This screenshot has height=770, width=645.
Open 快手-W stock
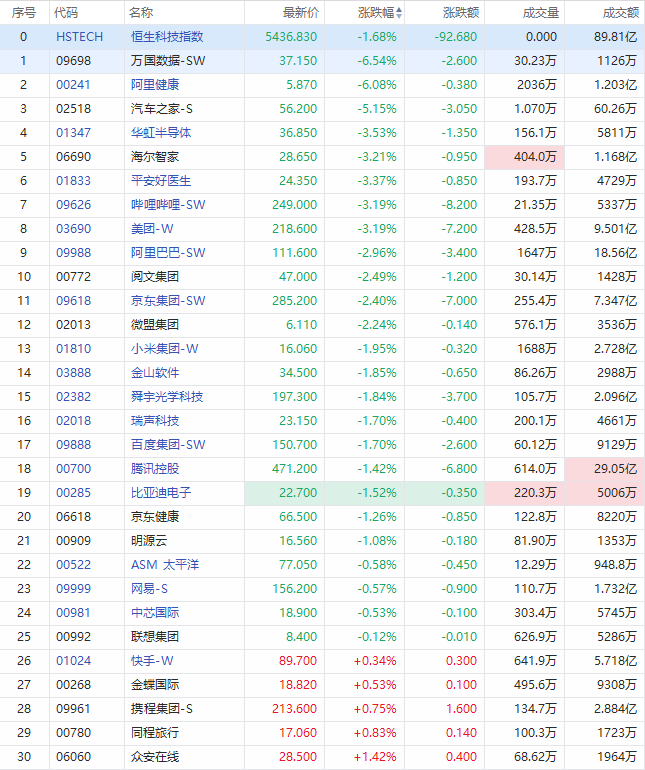(152, 661)
